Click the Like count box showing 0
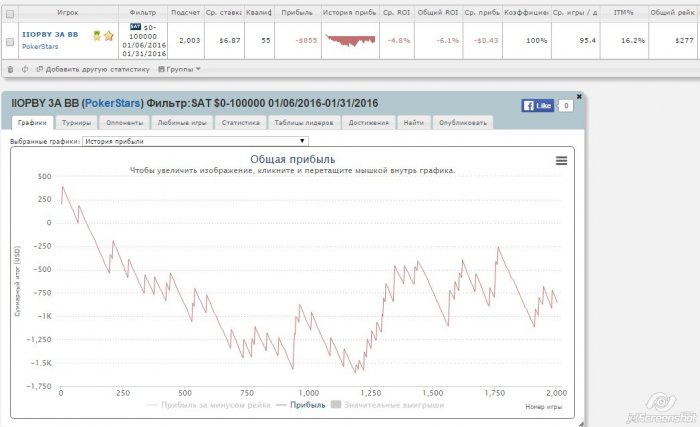 566,105
